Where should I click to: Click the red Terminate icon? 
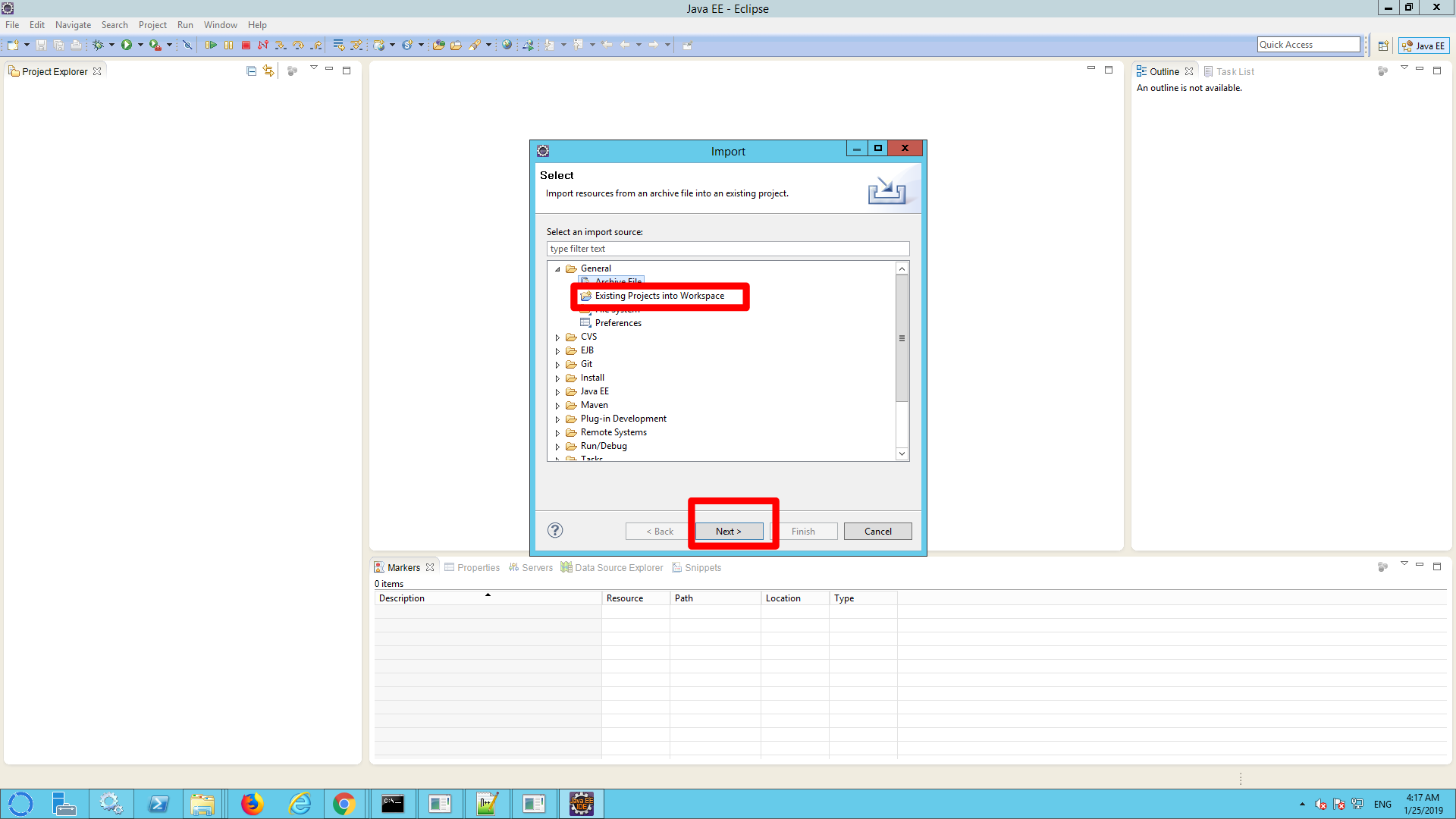246,45
